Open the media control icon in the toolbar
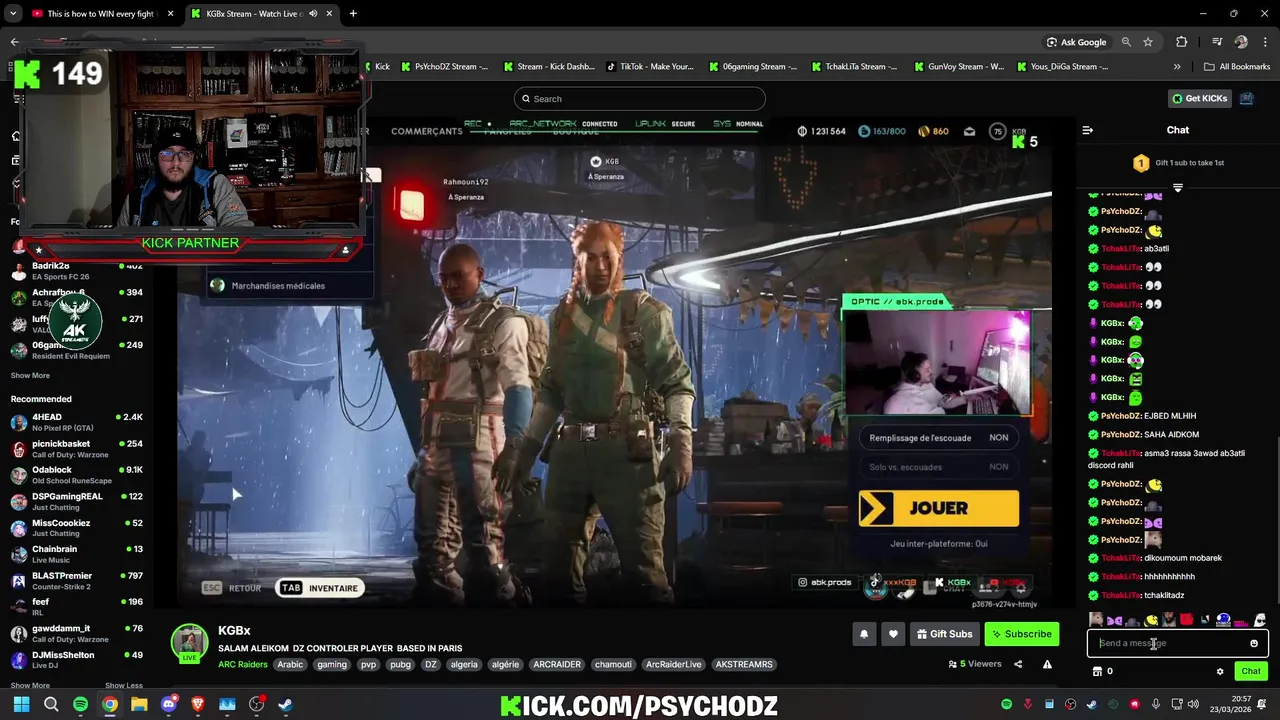Screen dimensions: 1280x720 point(1217,42)
